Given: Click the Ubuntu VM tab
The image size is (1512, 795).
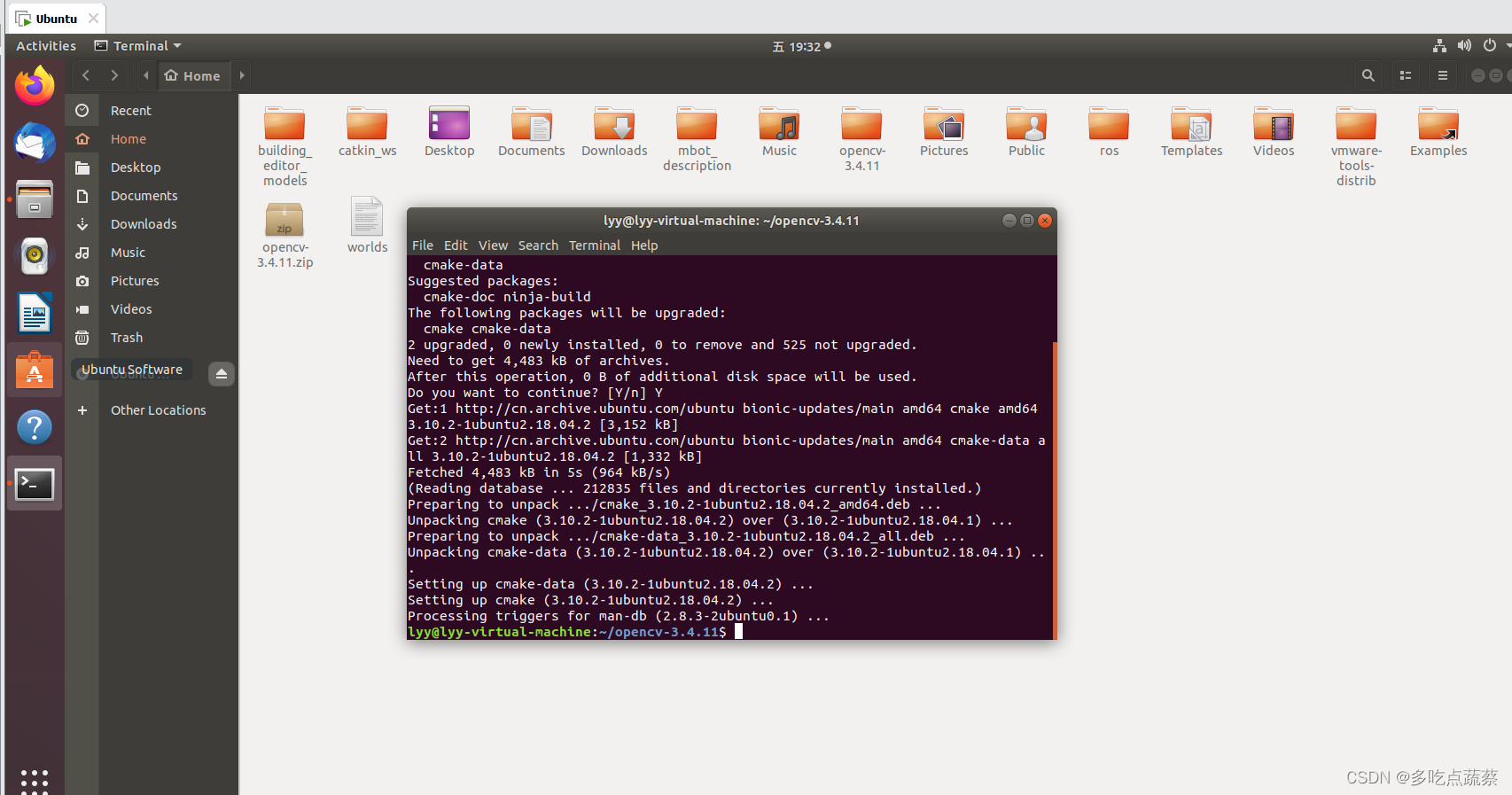Looking at the screenshot, I should tap(56, 18).
